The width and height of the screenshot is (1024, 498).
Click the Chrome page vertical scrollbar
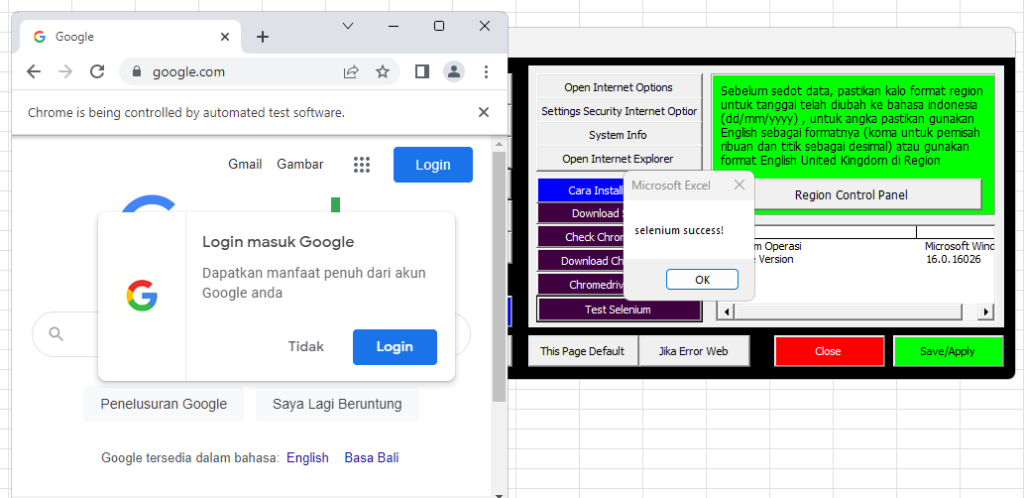[x=499, y=276]
